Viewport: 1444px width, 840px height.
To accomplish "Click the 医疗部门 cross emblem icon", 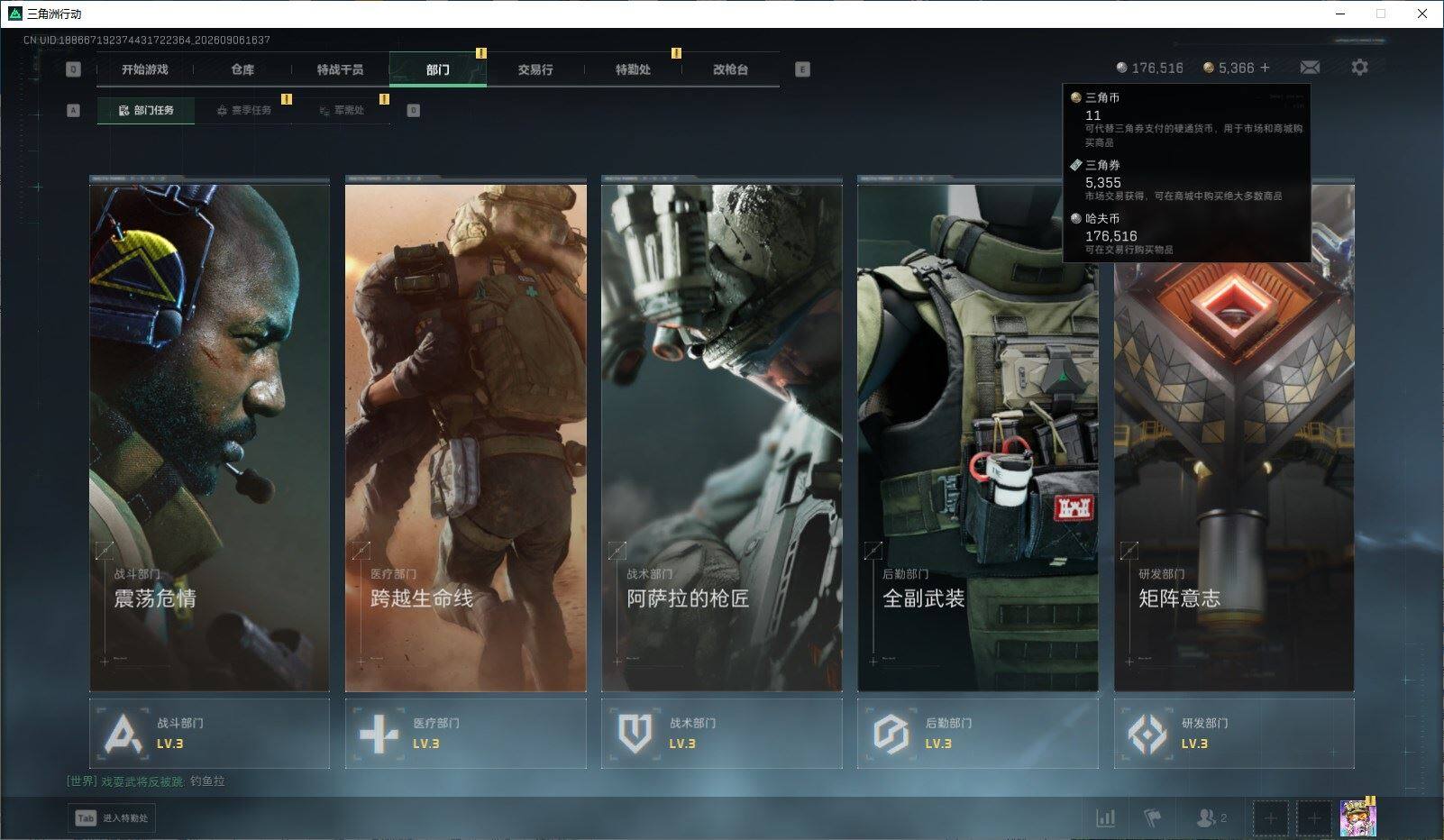I will click(x=379, y=735).
